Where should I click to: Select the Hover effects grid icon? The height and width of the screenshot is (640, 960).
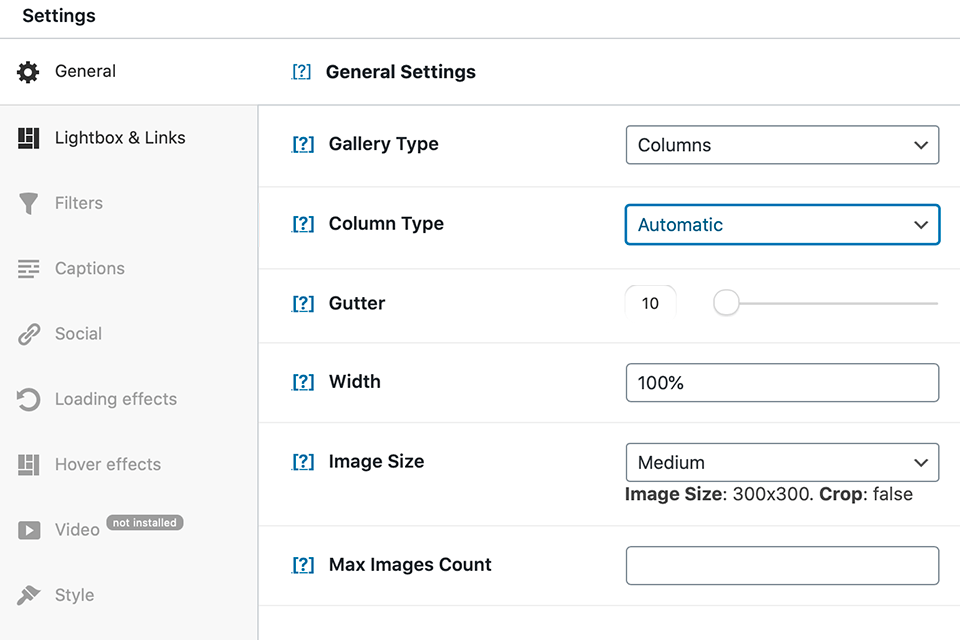[27, 464]
